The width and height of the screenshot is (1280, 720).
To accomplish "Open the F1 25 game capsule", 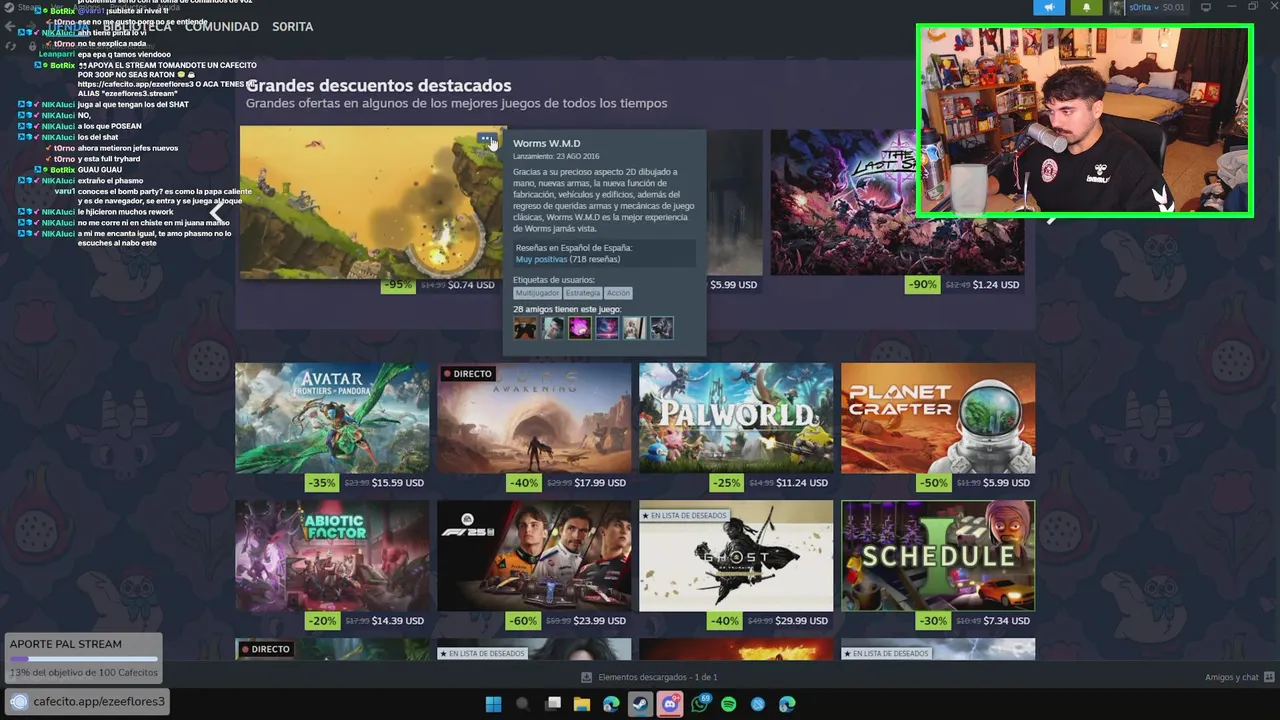I will click(x=534, y=555).
